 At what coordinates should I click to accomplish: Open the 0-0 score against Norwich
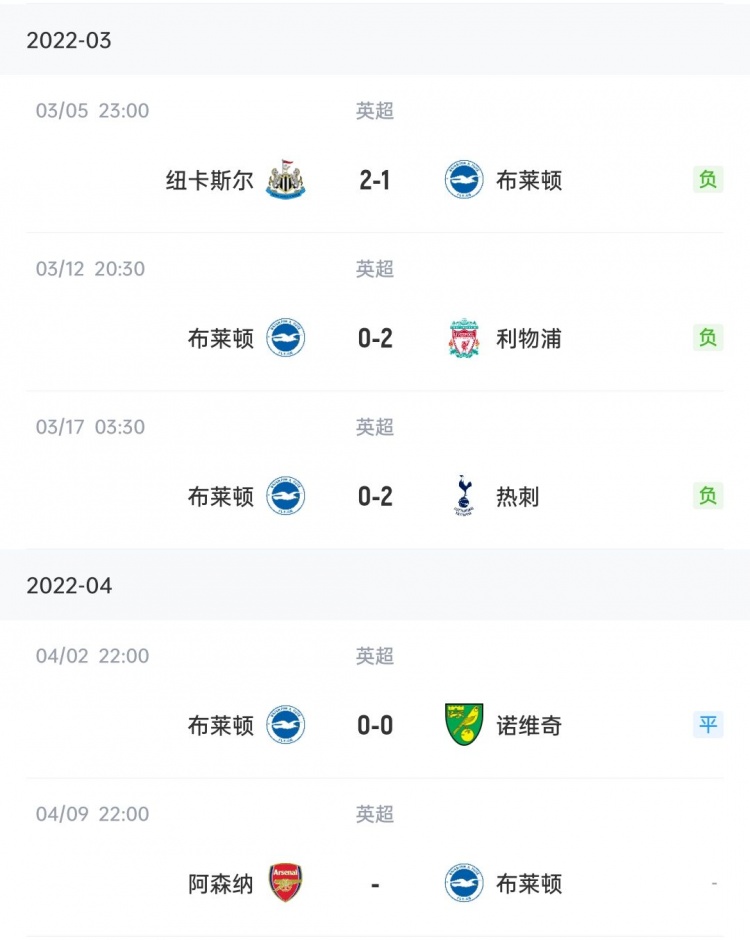click(375, 725)
